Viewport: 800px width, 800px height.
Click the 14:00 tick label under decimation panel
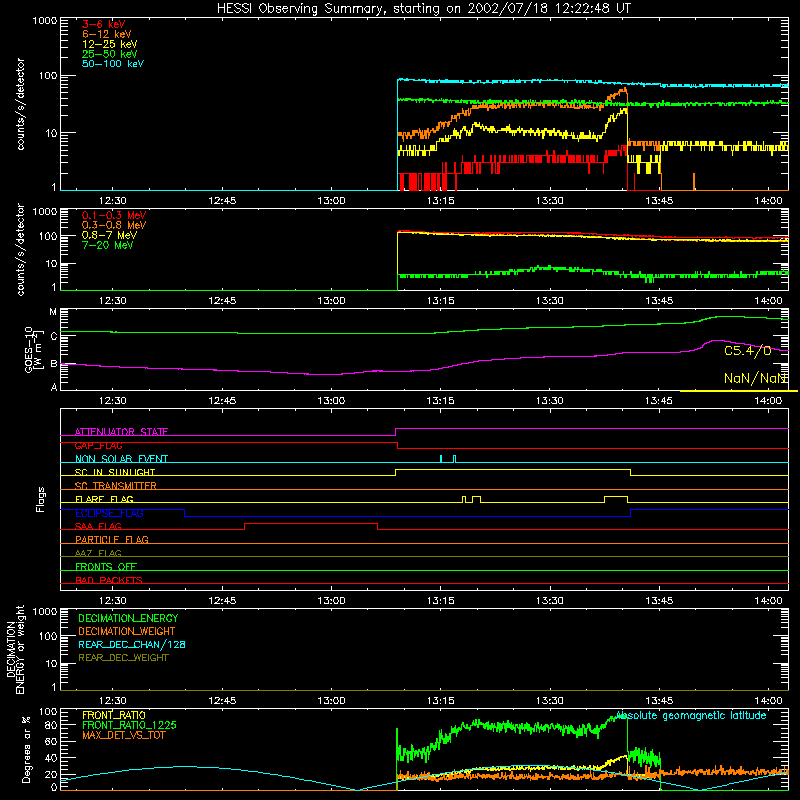click(x=768, y=701)
